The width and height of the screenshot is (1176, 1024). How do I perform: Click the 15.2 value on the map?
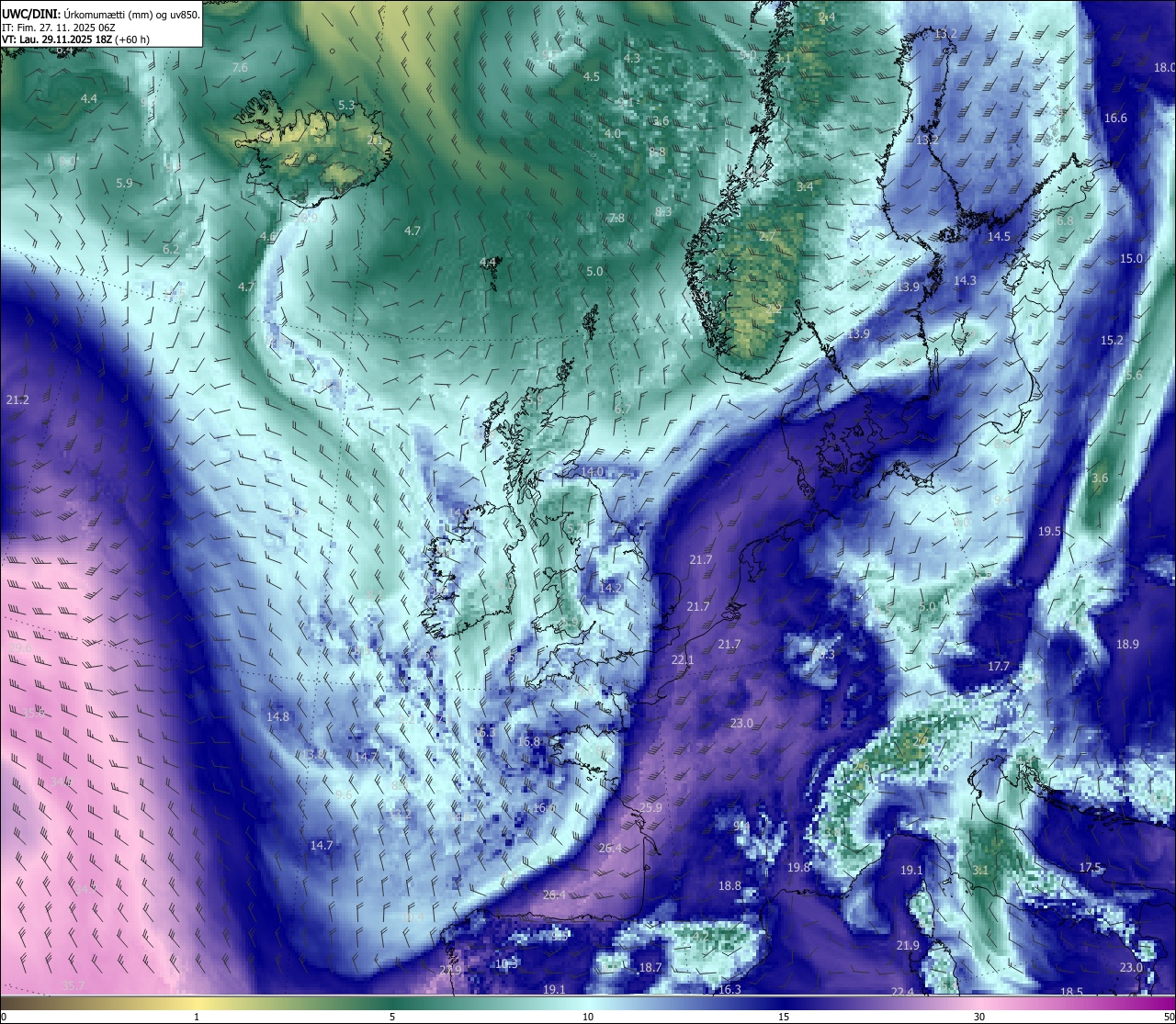pos(1112,340)
